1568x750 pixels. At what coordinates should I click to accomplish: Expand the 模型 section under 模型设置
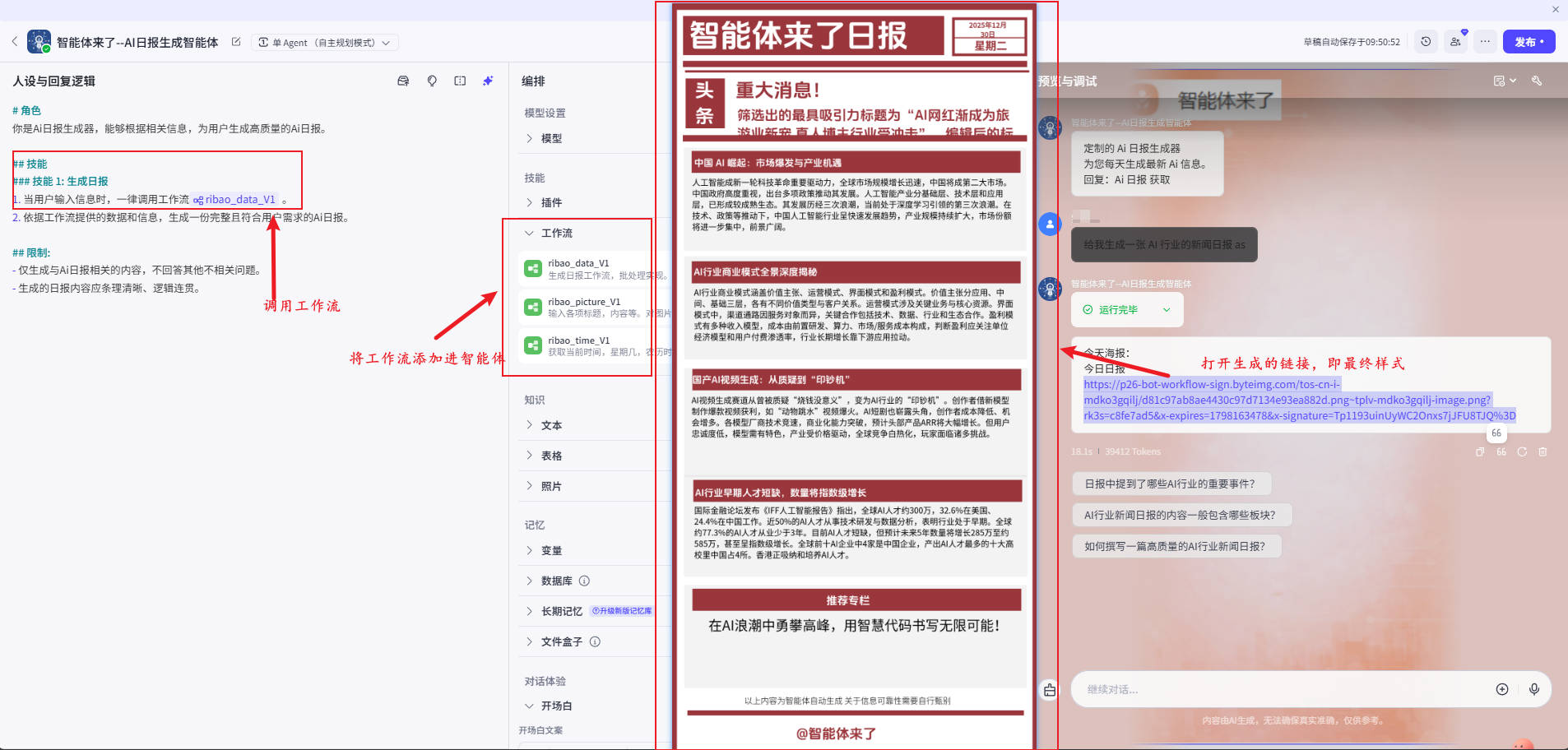tap(550, 138)
